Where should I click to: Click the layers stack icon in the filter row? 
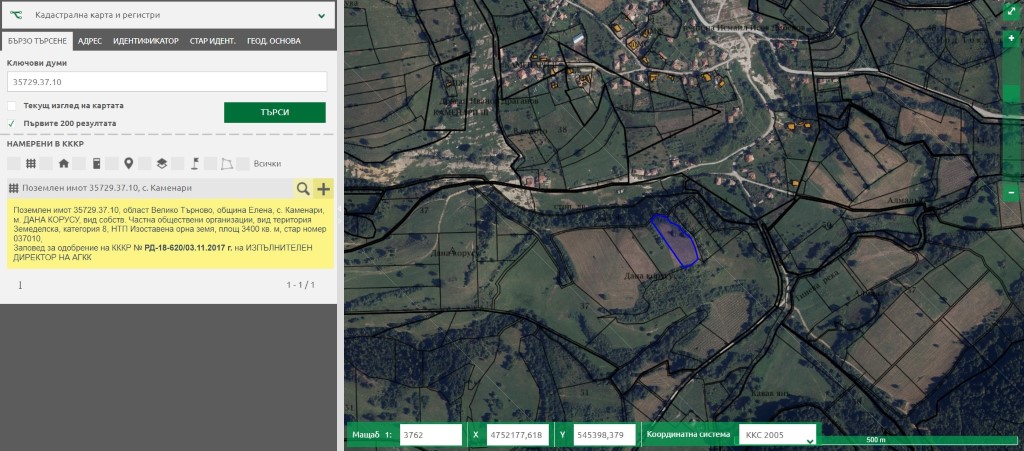tap(161, 163)
